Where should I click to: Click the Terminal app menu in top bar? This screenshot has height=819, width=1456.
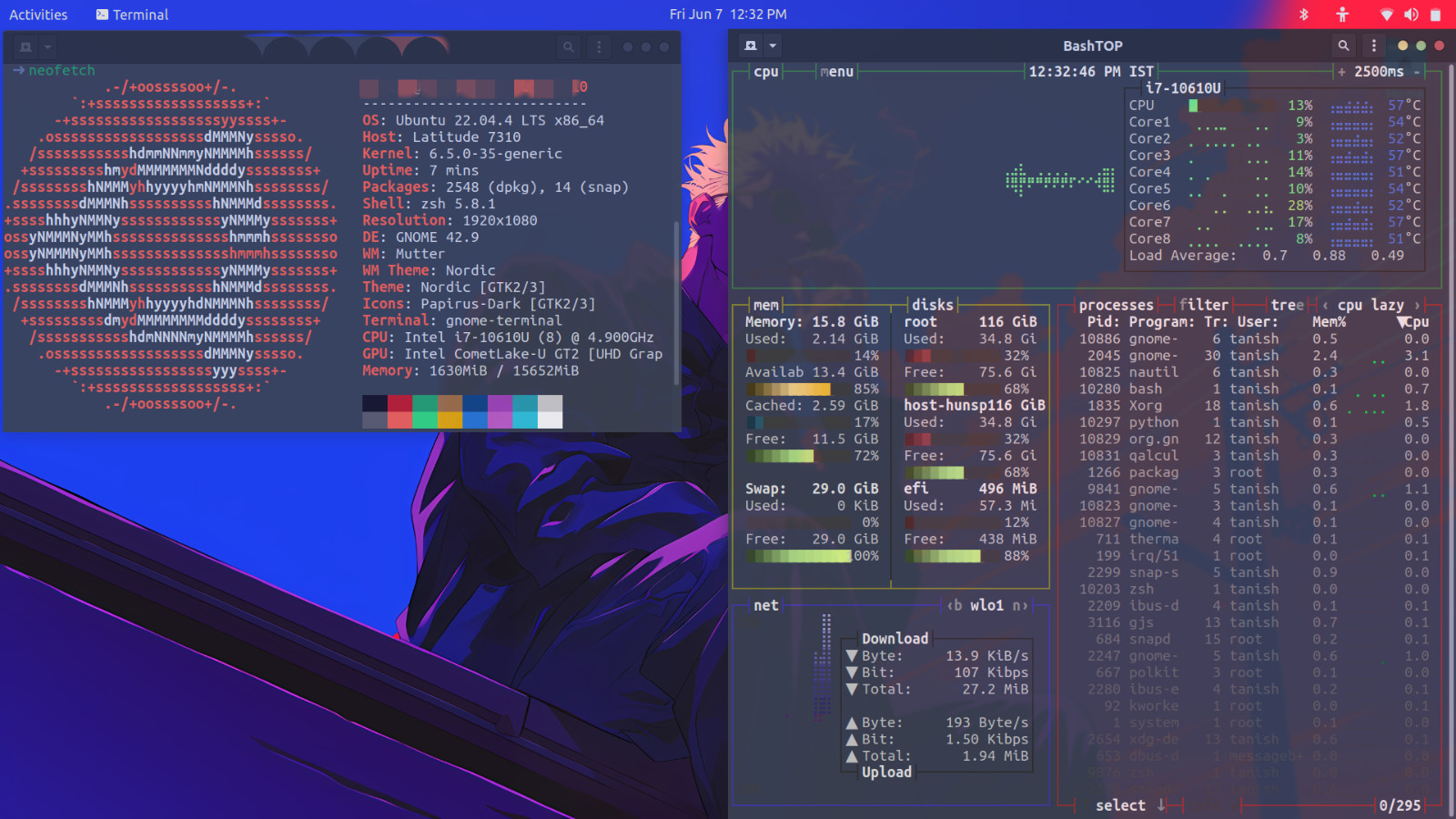pos(132,15)
